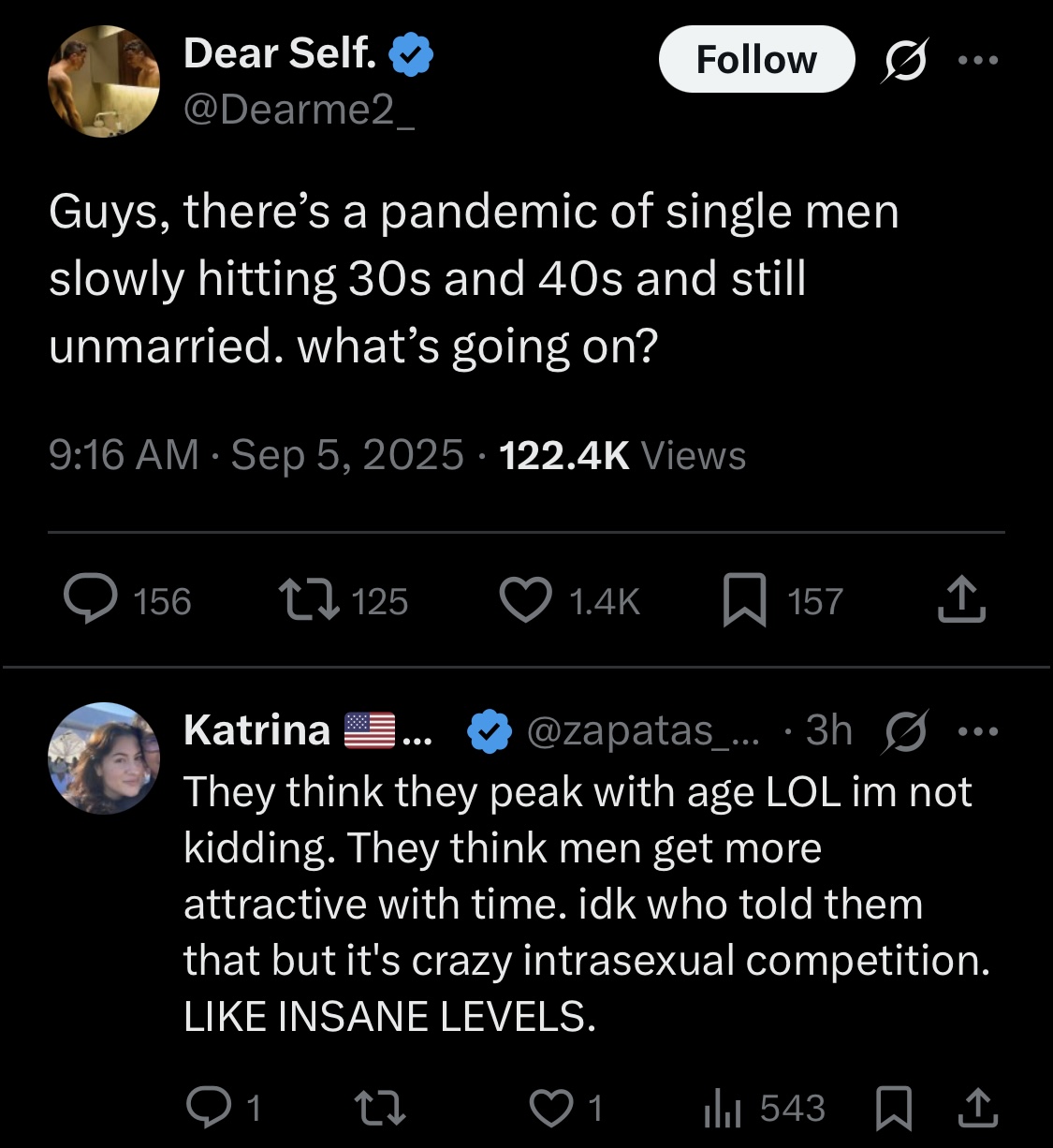Share Katrina's reply

click(977, 1109)
